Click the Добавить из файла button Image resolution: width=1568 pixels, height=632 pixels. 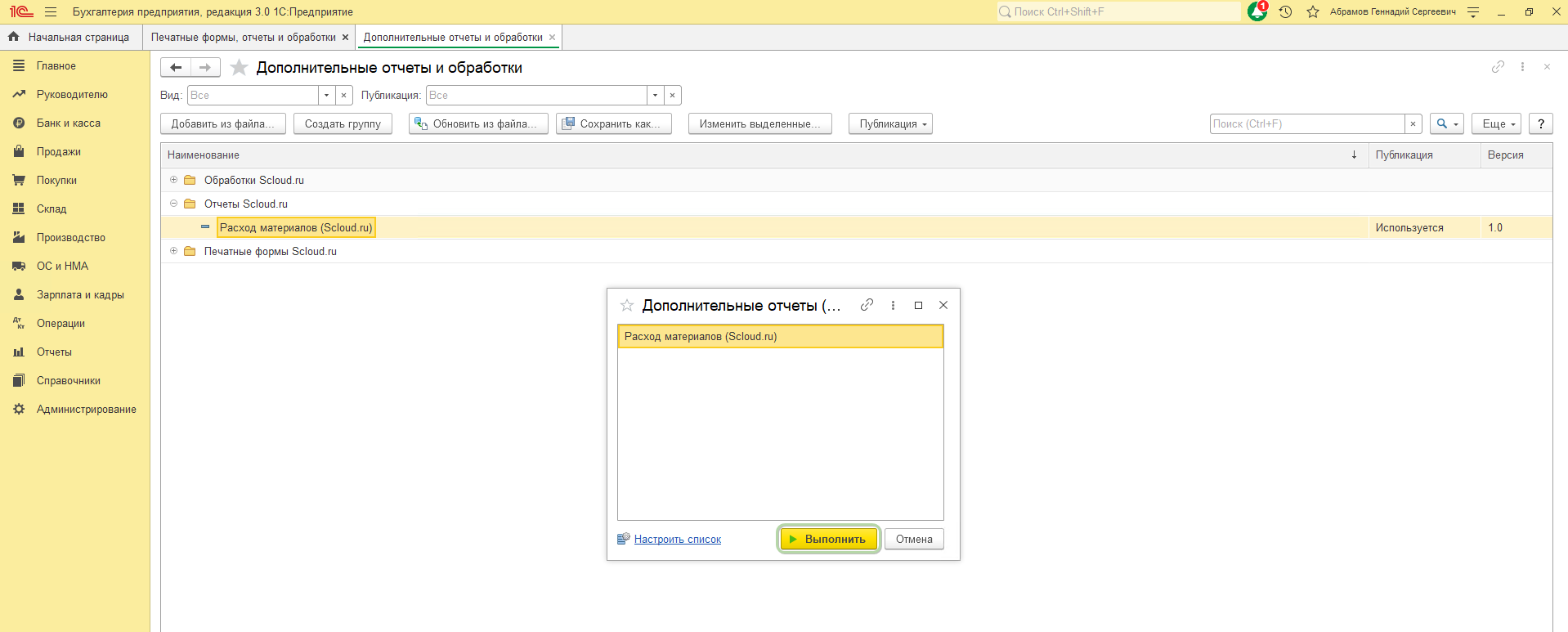[x=223, y=124]
